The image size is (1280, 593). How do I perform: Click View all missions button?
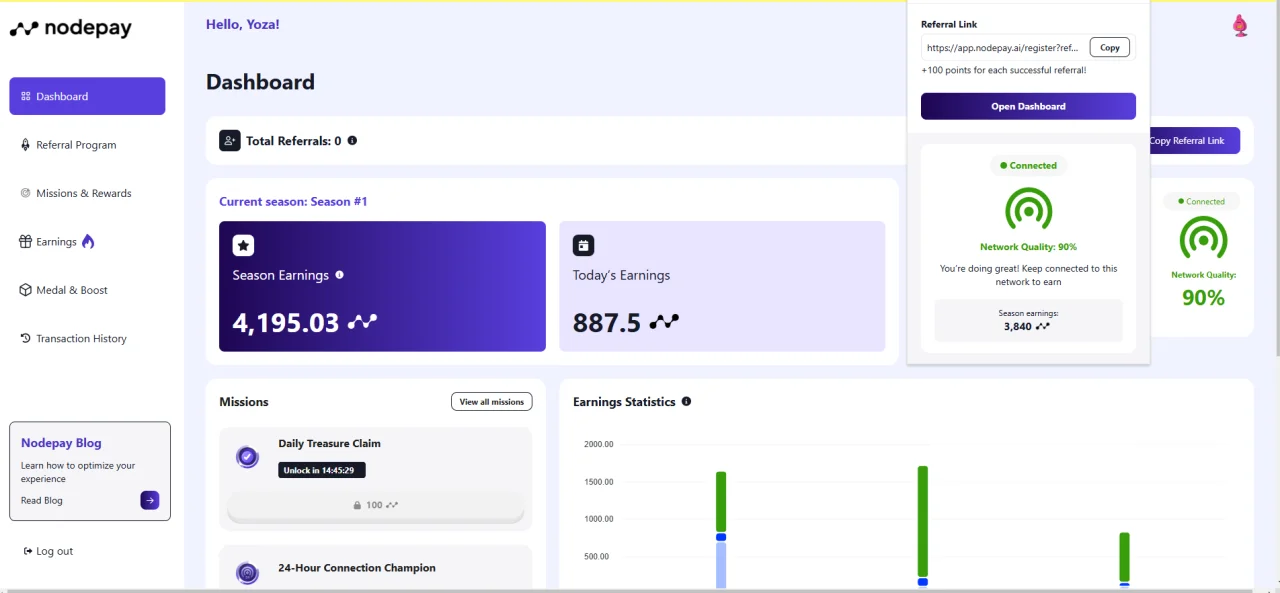491,402
